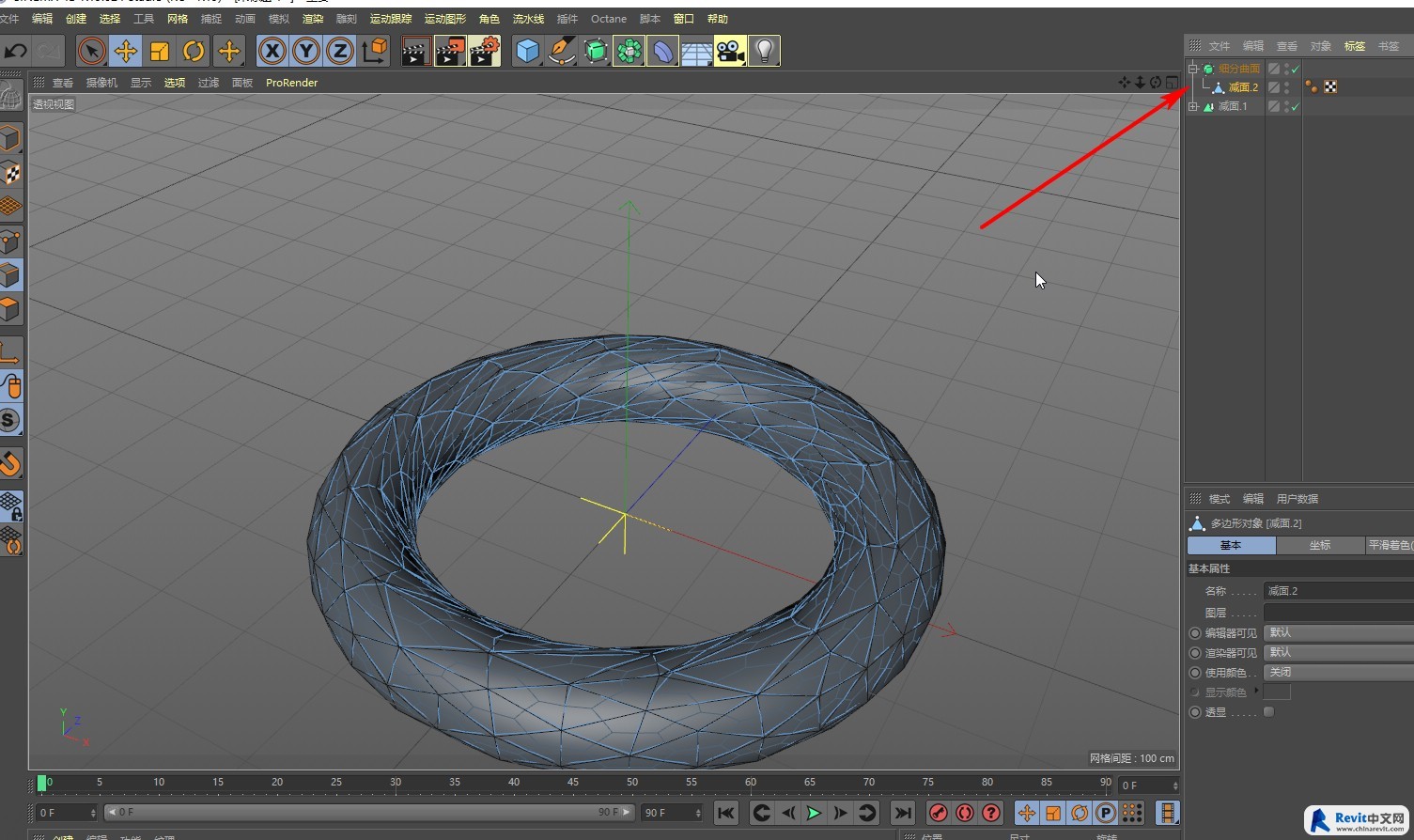This screenshot has height=840, width=1414.
Task: Switch to 平滑着色 attribute tab
Action: point(1390,545)
